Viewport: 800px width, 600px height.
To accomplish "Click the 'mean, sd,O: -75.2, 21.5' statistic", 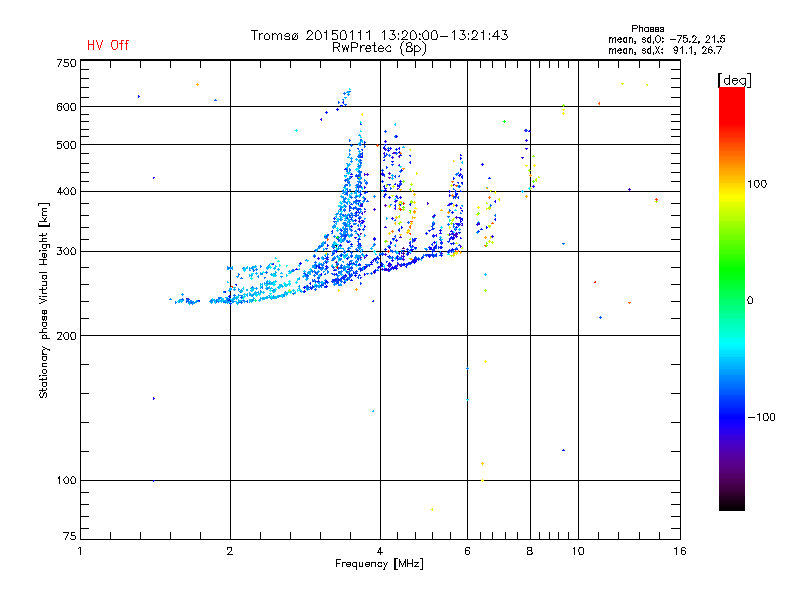I will click(666, 39).
